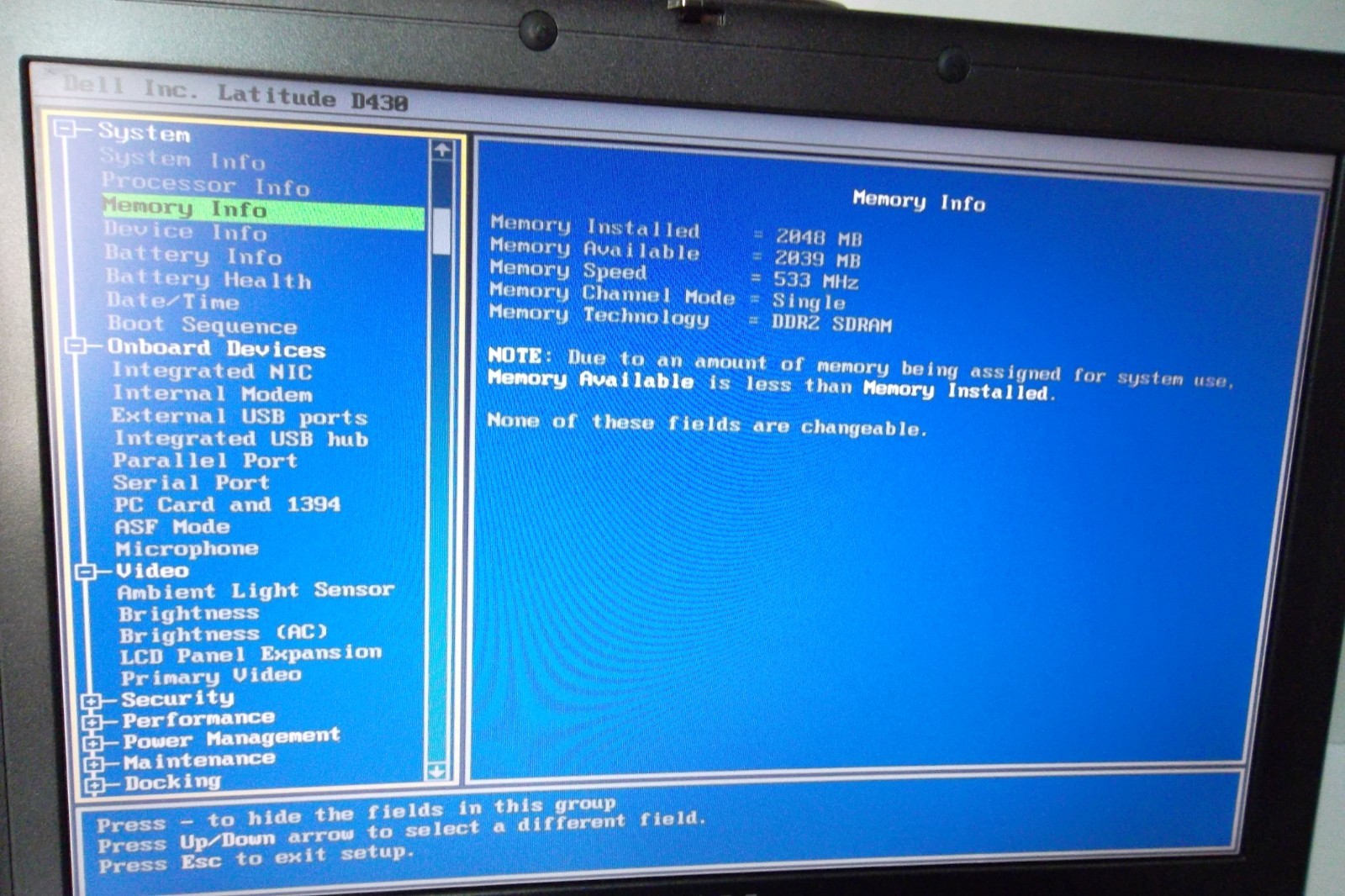This screenshot has height=896, width=1345.
Task: Select Primary Video entry
Action: coord(211,675)
